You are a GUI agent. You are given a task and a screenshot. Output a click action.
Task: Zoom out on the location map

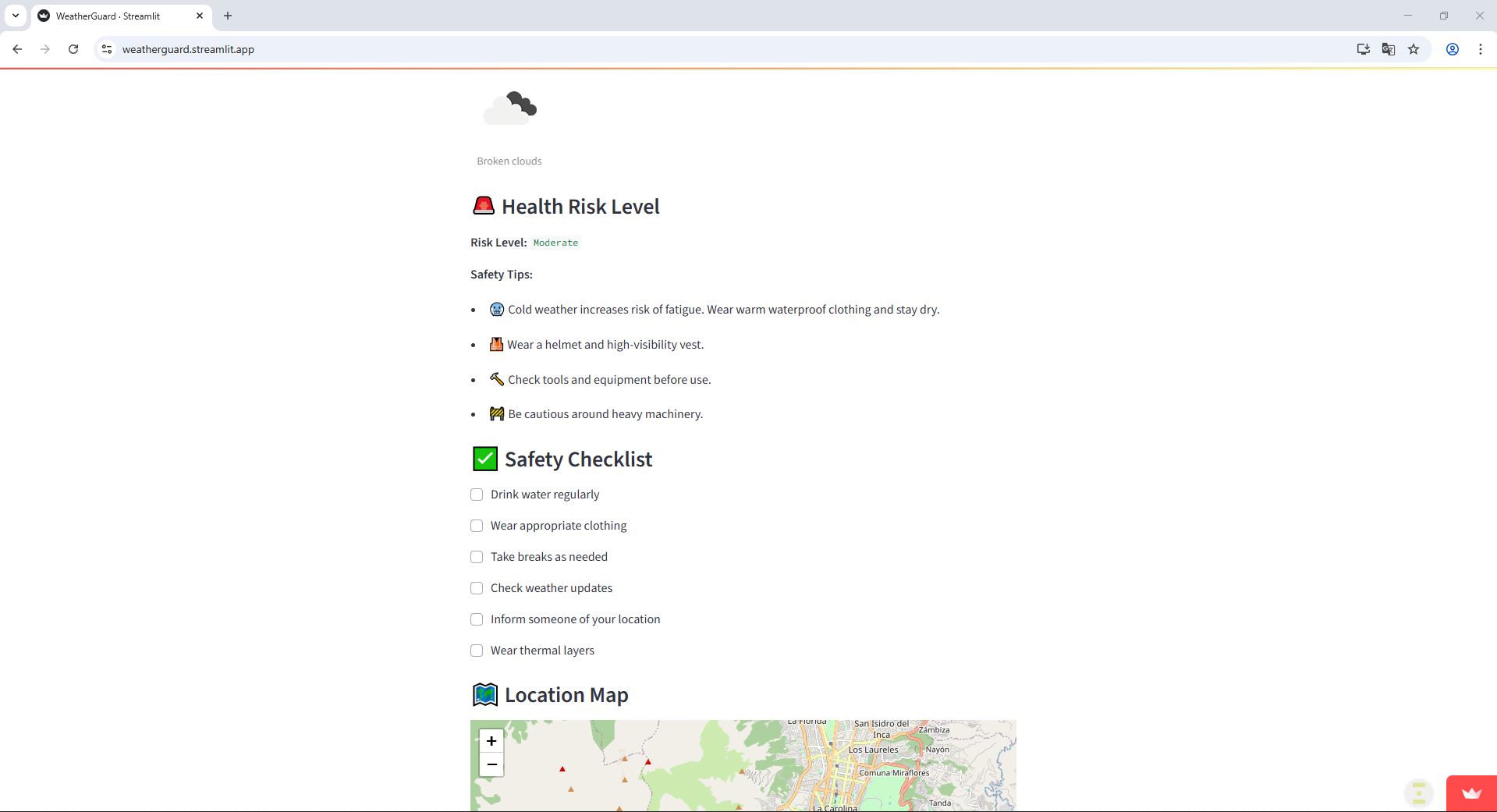pos(491,764)
